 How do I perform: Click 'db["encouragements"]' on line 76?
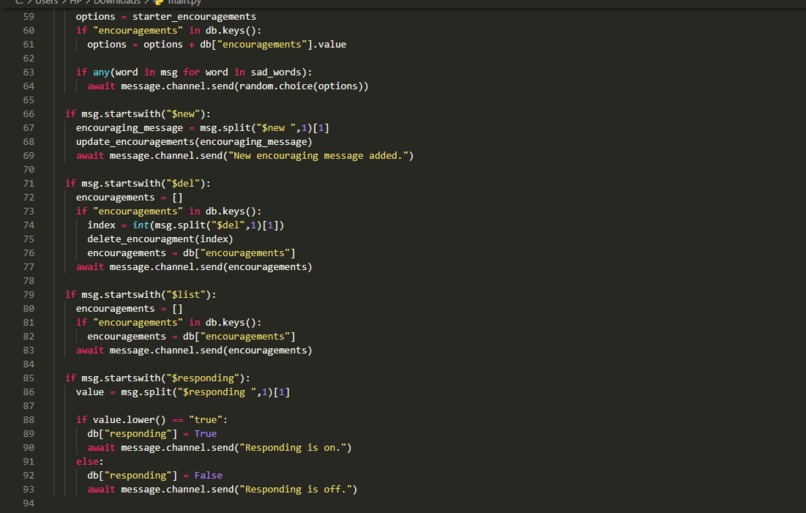pos(239,253)
